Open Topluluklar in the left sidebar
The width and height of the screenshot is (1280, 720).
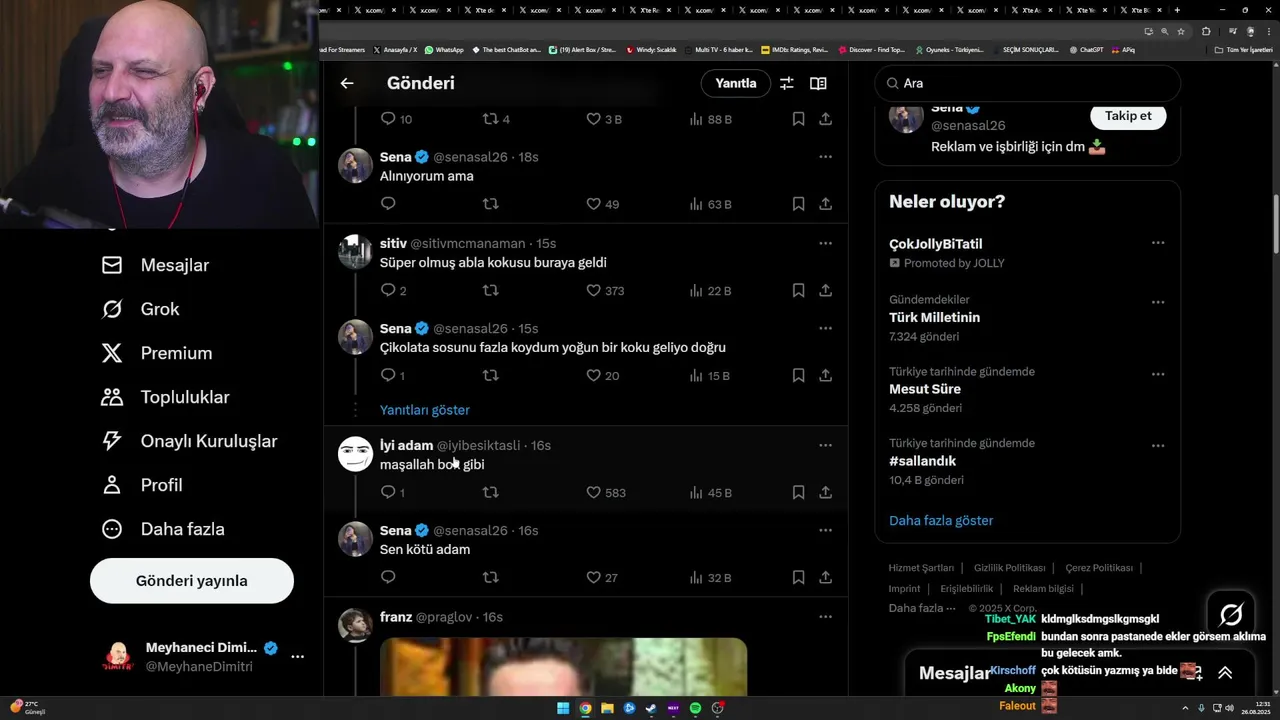point(166,397)
